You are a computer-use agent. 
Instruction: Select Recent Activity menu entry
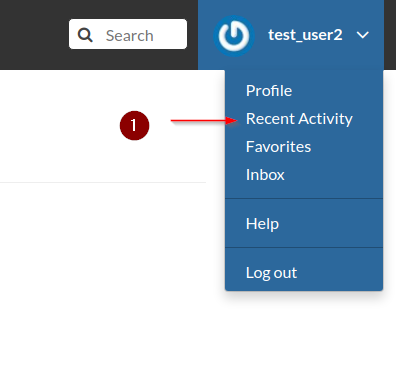coord(299,119)
